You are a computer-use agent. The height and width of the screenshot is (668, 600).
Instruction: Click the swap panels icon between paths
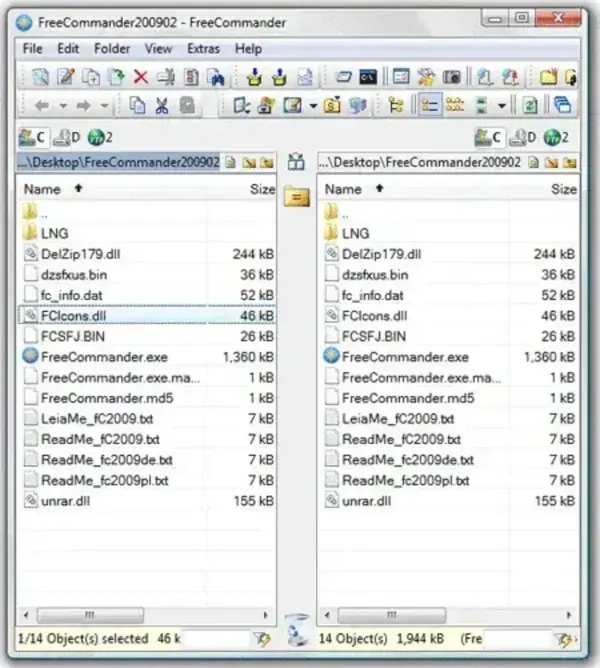click(x=296, y=162)
